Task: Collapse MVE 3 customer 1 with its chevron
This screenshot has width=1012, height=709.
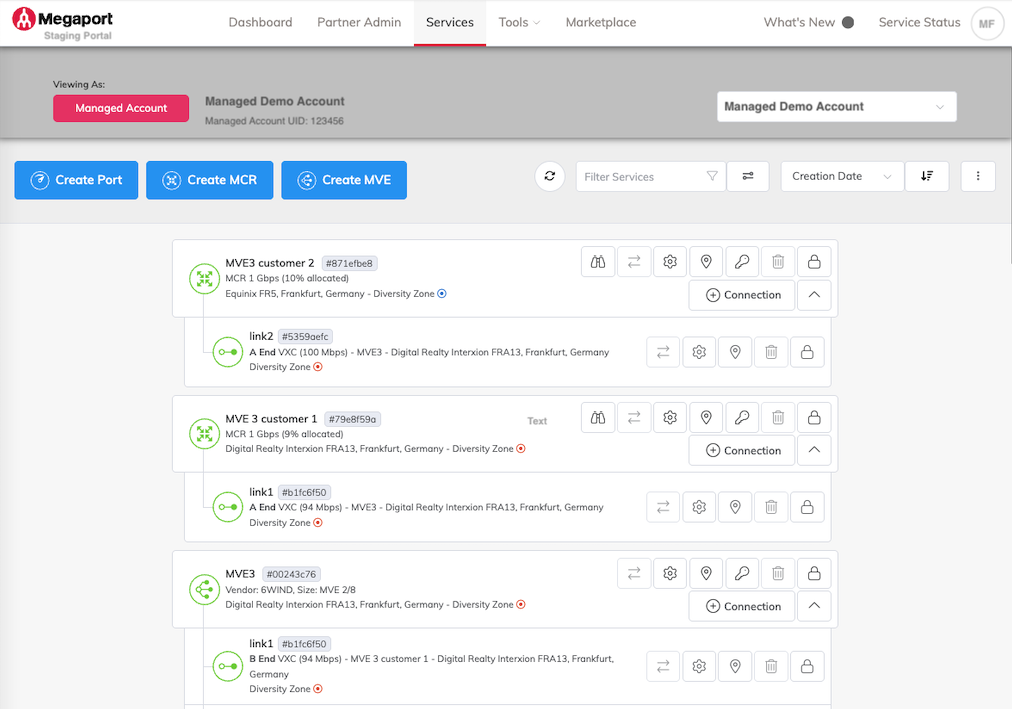Action: 813,450
